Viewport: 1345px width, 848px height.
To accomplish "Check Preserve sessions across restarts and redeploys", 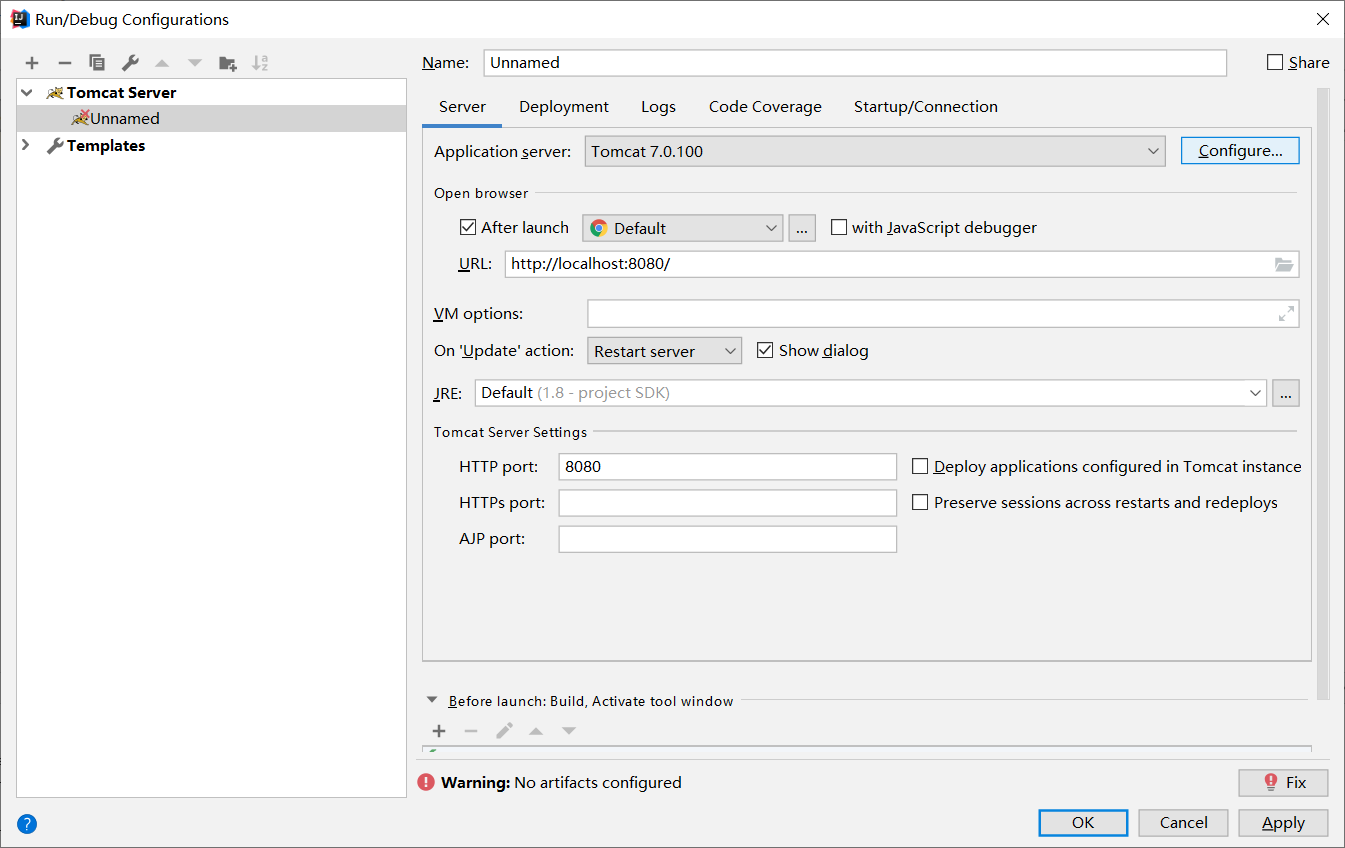I will coord(920,502).
